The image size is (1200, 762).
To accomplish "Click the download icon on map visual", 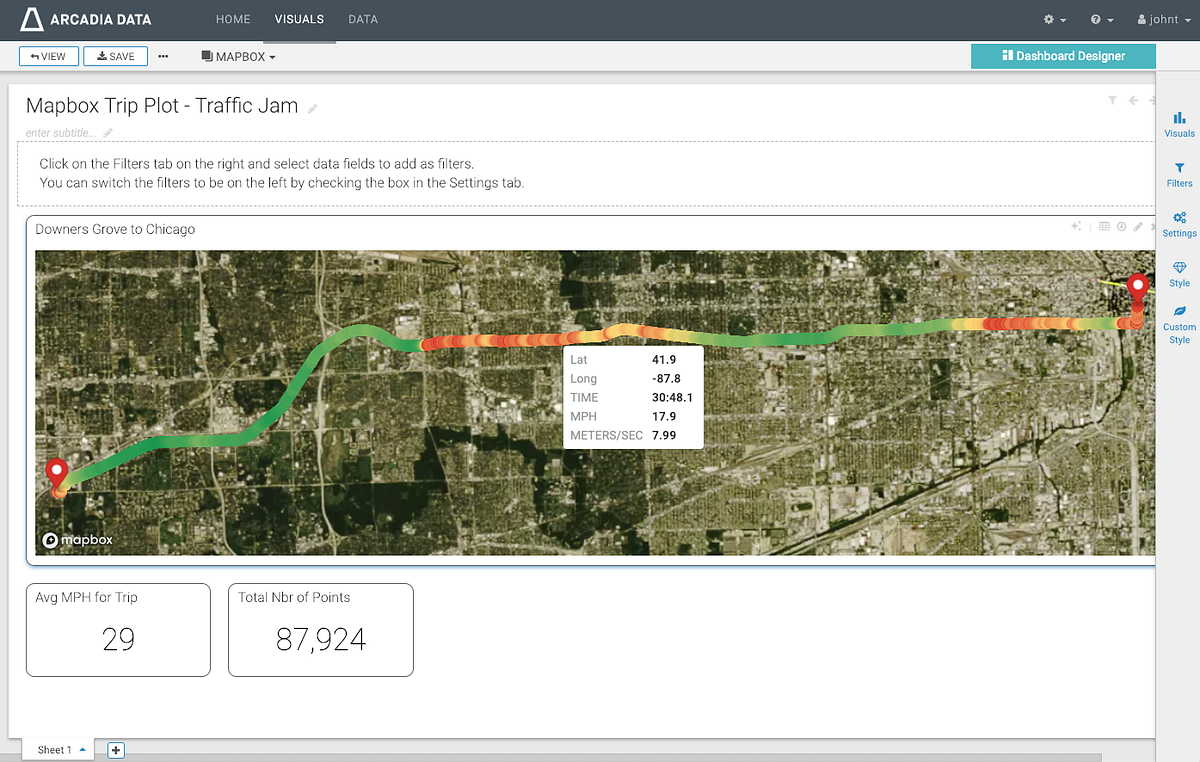I will point(1121,227).
